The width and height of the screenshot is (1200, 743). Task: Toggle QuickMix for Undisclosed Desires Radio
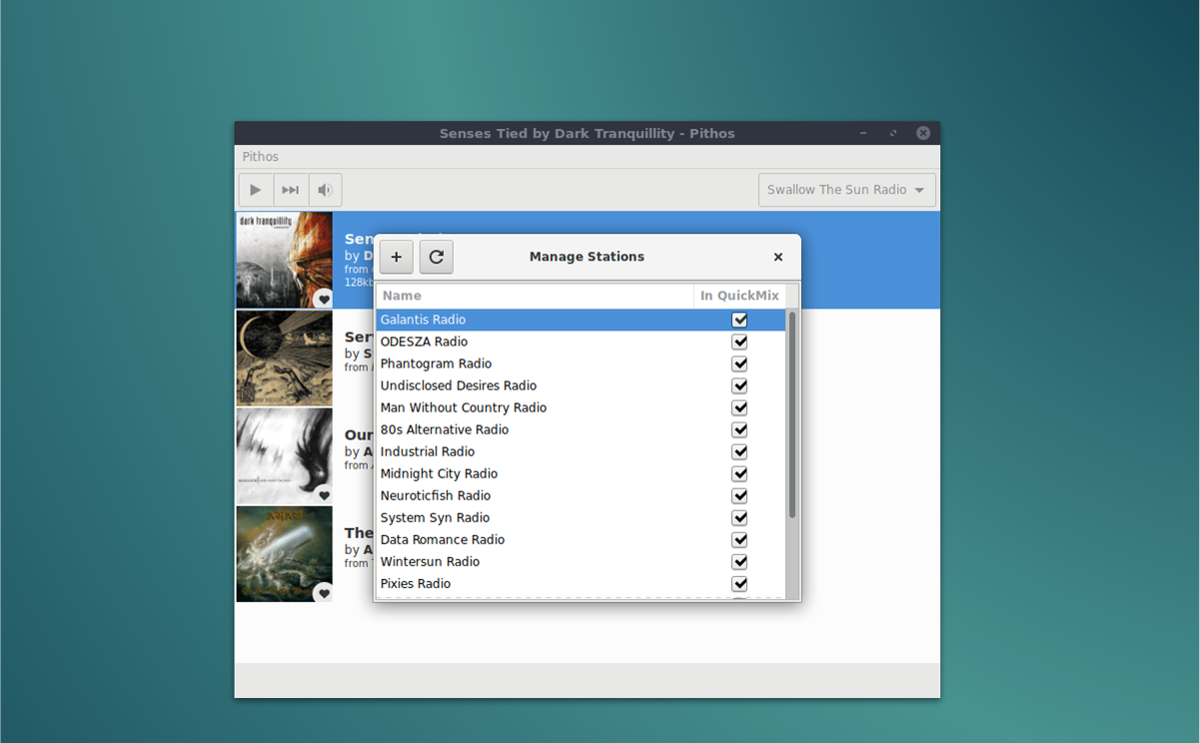(x=740, y=386)
